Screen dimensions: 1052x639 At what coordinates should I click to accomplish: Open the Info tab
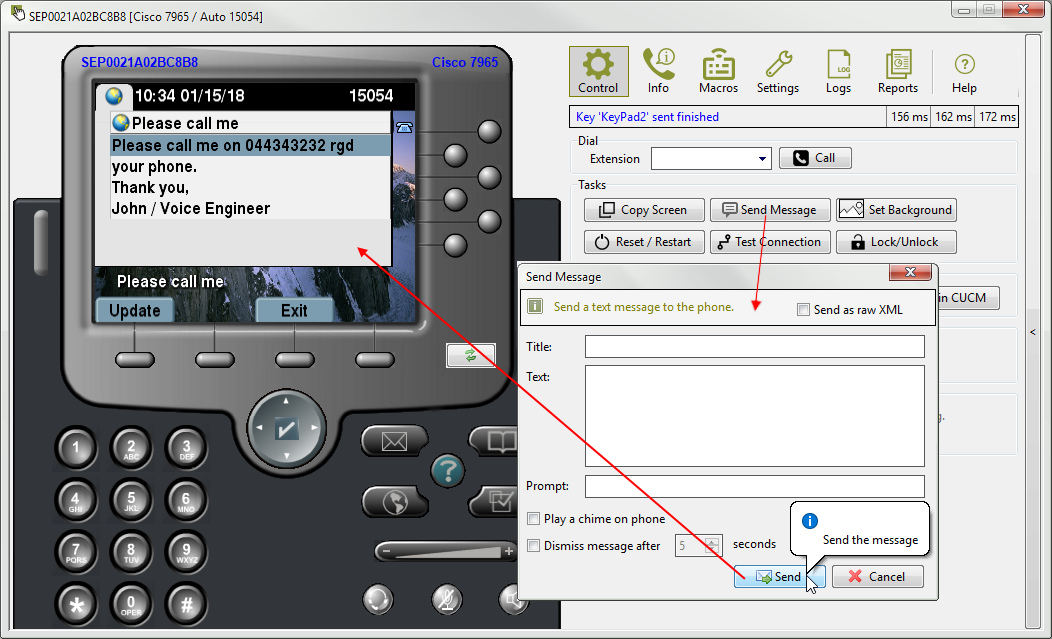658,71
